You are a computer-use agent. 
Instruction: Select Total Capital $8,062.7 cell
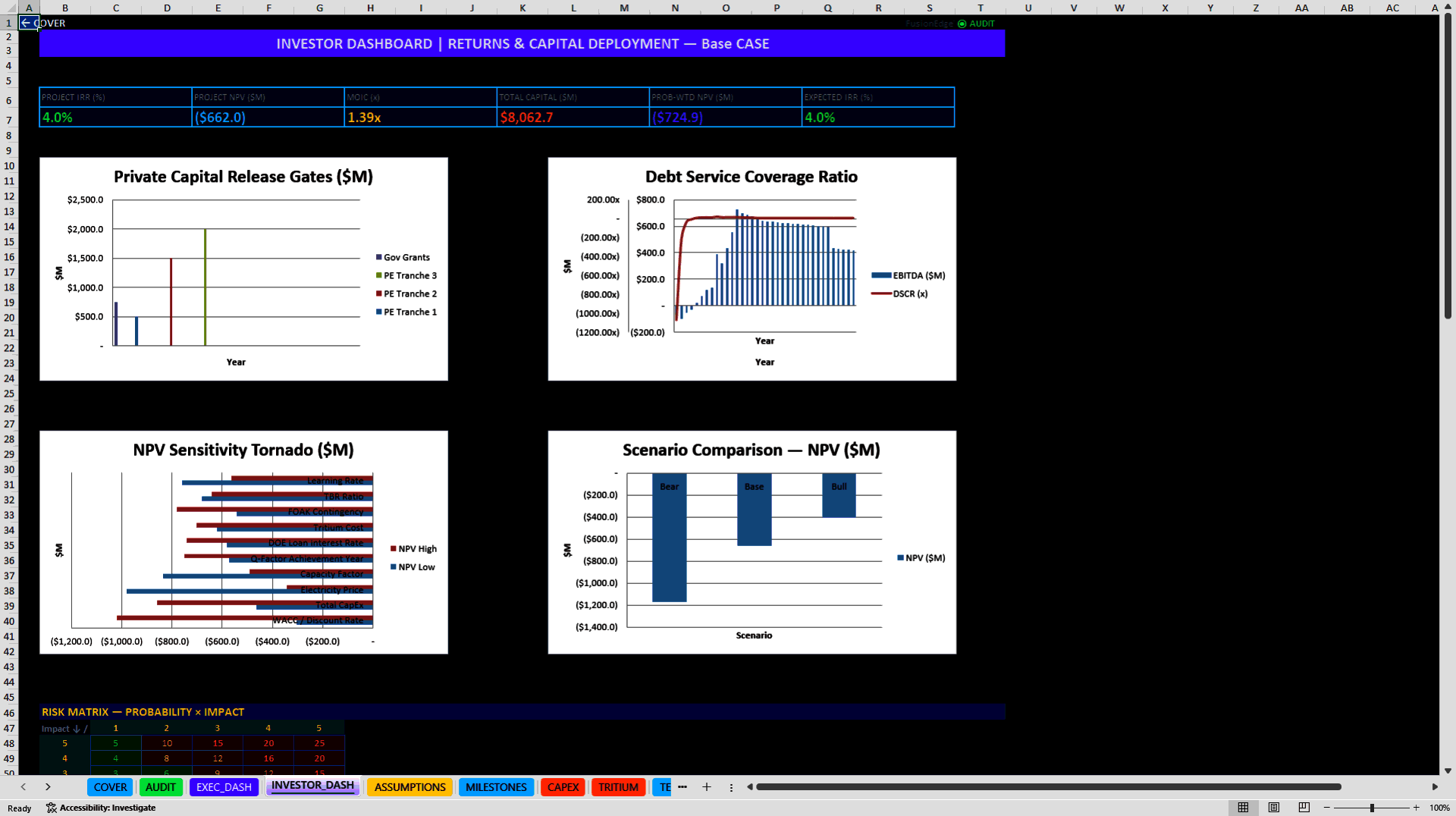pyautogui.click(x=573, y=118)
